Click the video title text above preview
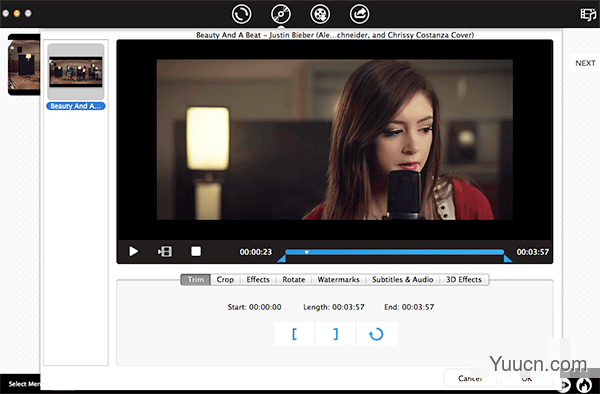600x394 pixels. tap(335, 35)
